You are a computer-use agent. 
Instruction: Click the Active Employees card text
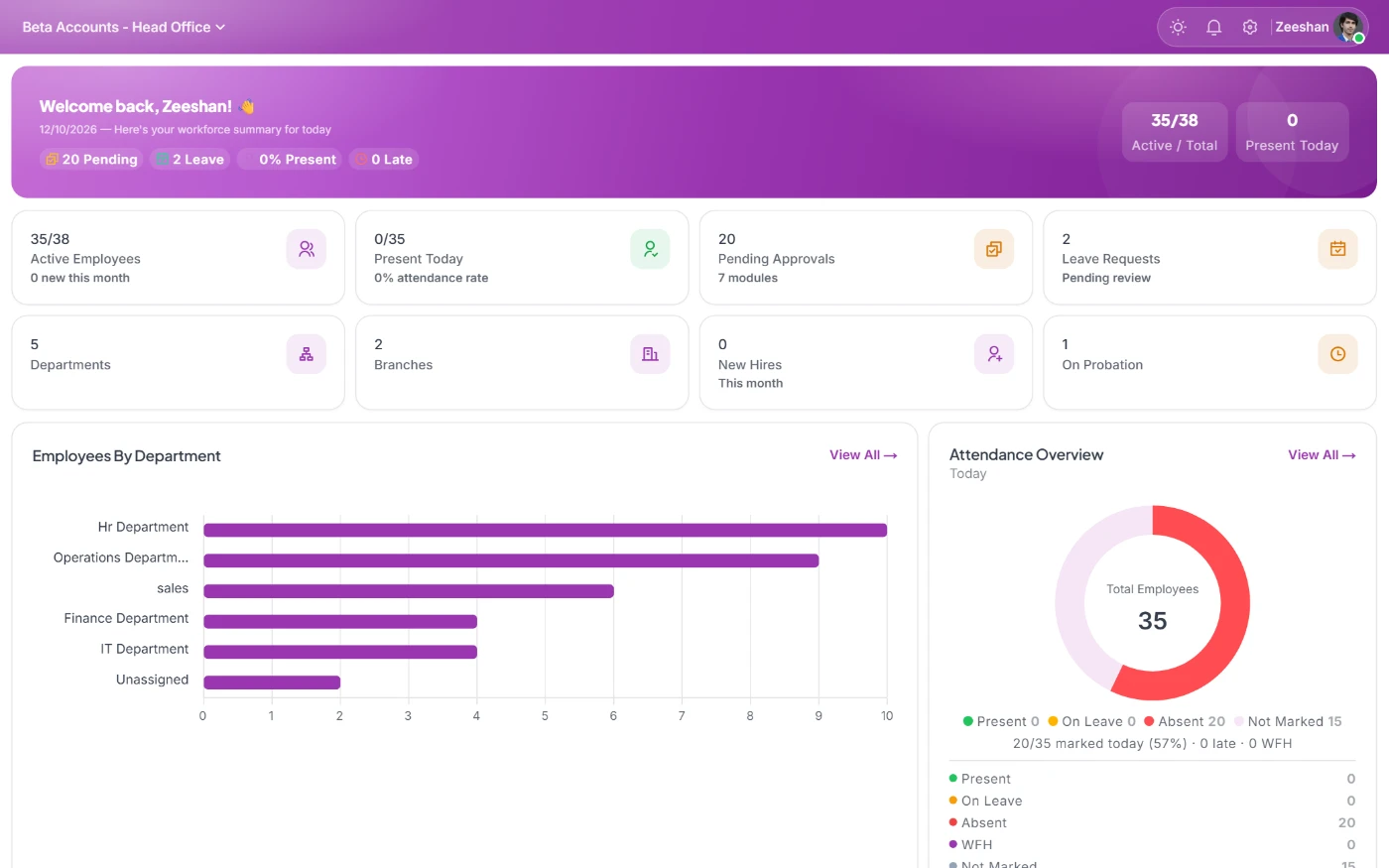[x=85, y=259]
